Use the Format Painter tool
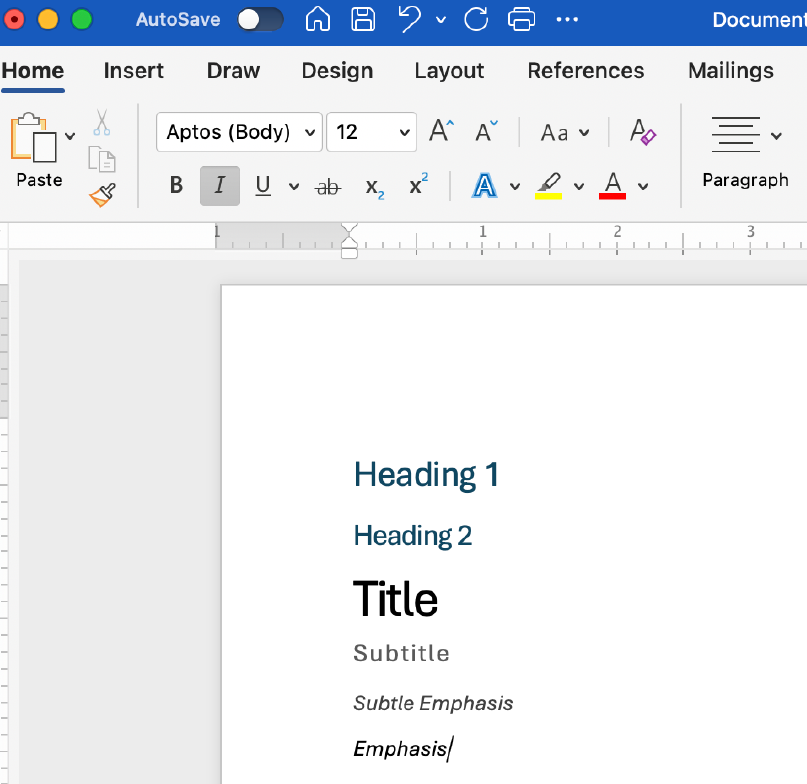This screenshot has width=807, height=784. click(102, 196)
